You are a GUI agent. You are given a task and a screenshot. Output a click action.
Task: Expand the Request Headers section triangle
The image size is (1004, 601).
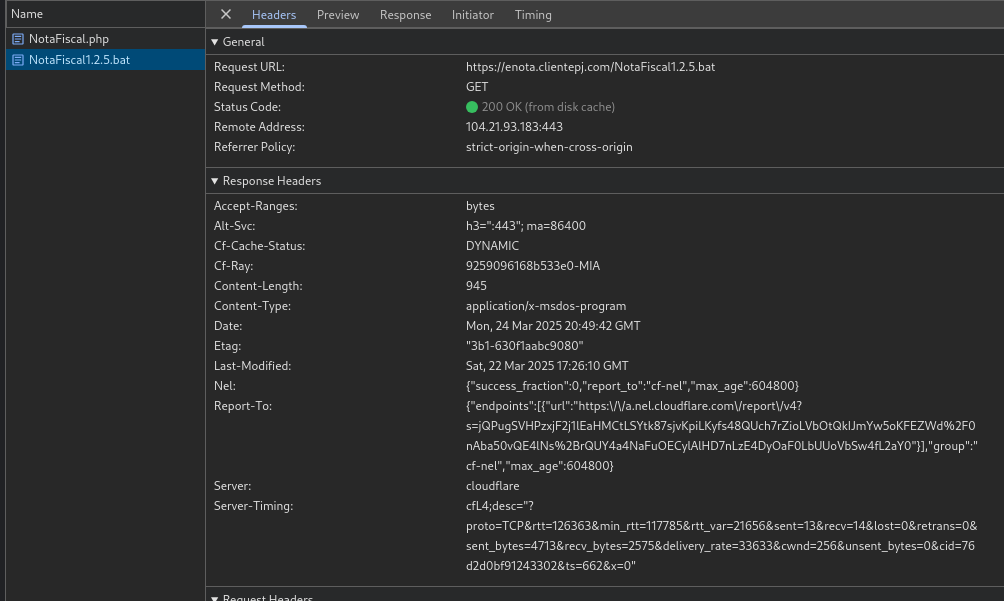coord(215,598)
